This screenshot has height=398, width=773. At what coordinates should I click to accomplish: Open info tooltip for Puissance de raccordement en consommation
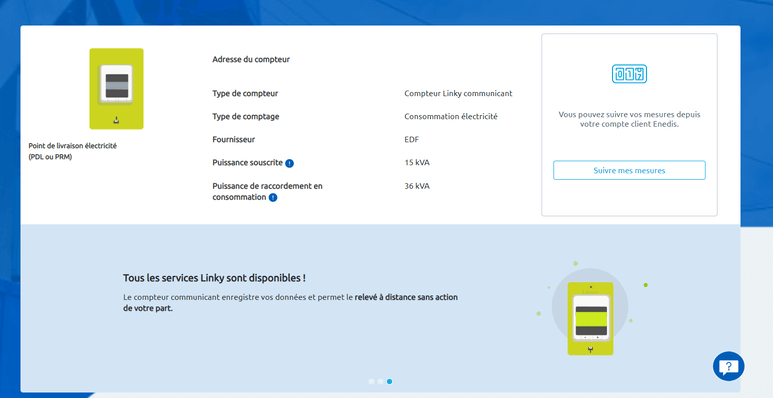273,197
